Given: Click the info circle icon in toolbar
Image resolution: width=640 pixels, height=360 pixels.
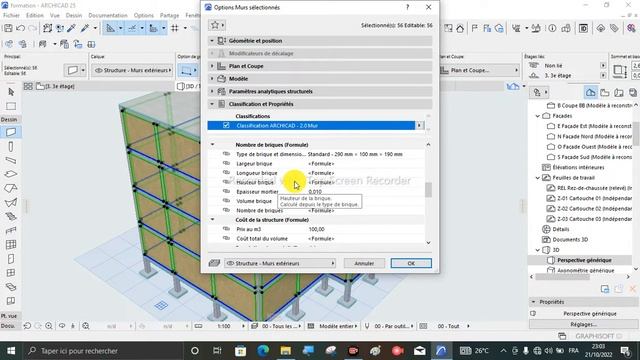Looking at the screenshot, I should point(552,28).
